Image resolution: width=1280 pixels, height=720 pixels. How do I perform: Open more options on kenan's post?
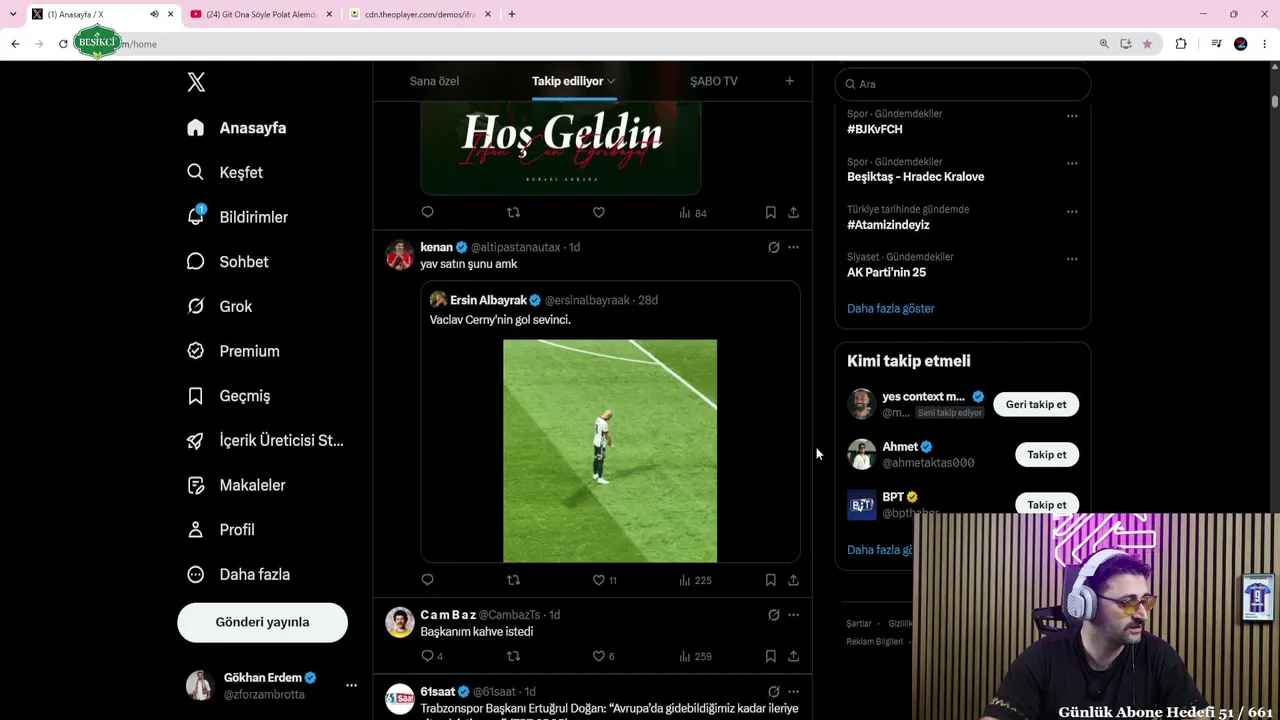coord(793,247)
